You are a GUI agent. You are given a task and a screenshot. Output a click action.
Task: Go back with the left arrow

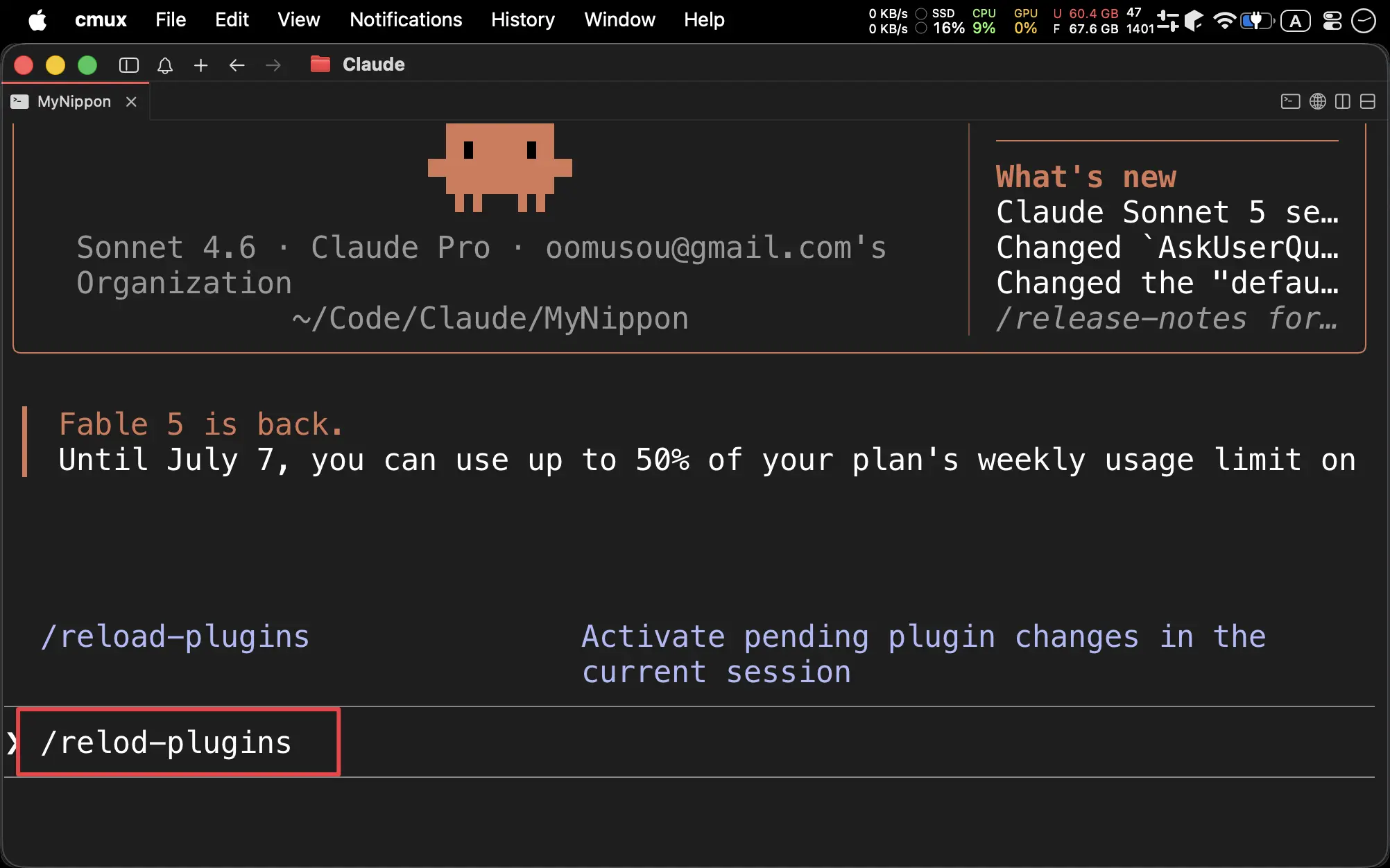click(237, 65)
